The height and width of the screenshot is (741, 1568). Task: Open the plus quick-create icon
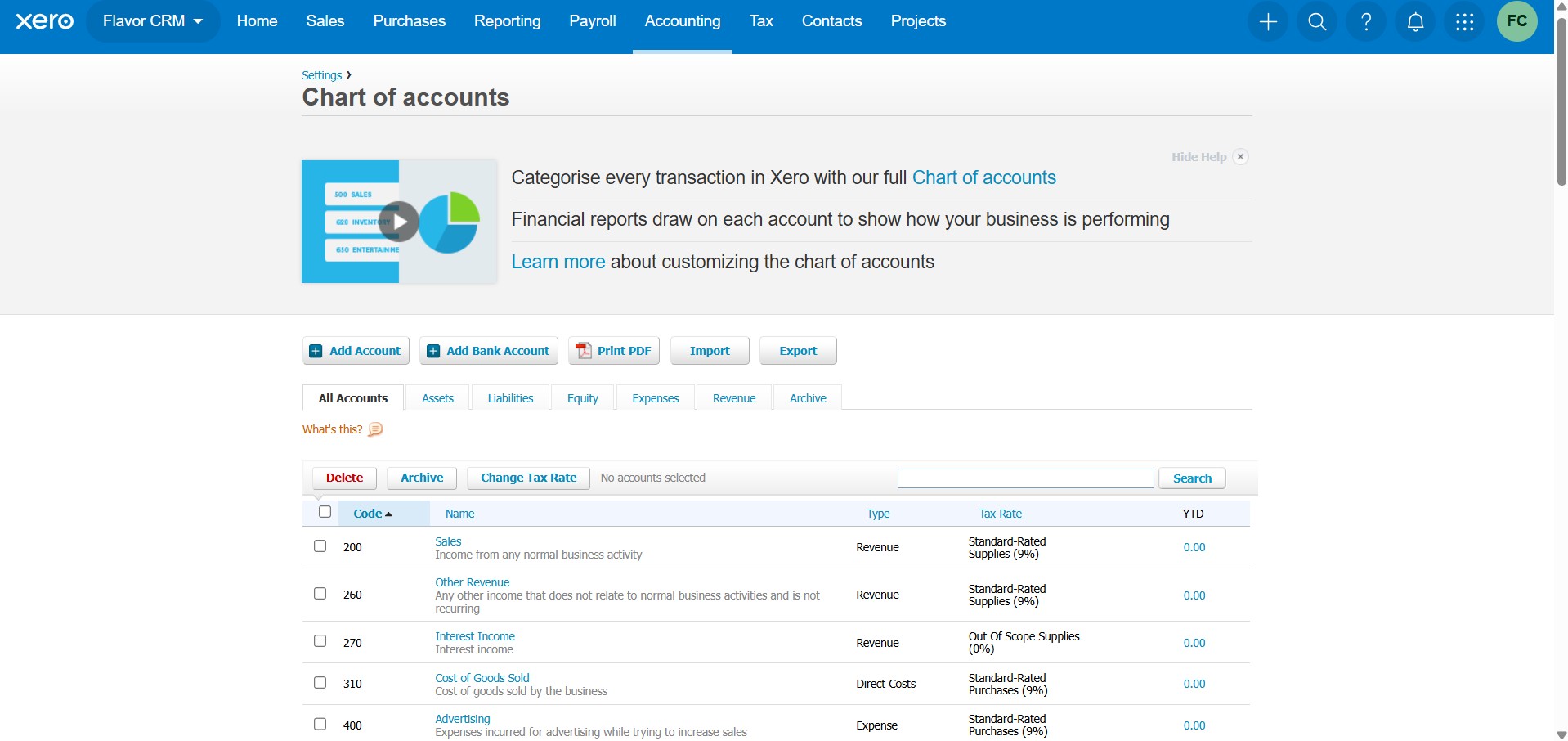coord(1268,22)
